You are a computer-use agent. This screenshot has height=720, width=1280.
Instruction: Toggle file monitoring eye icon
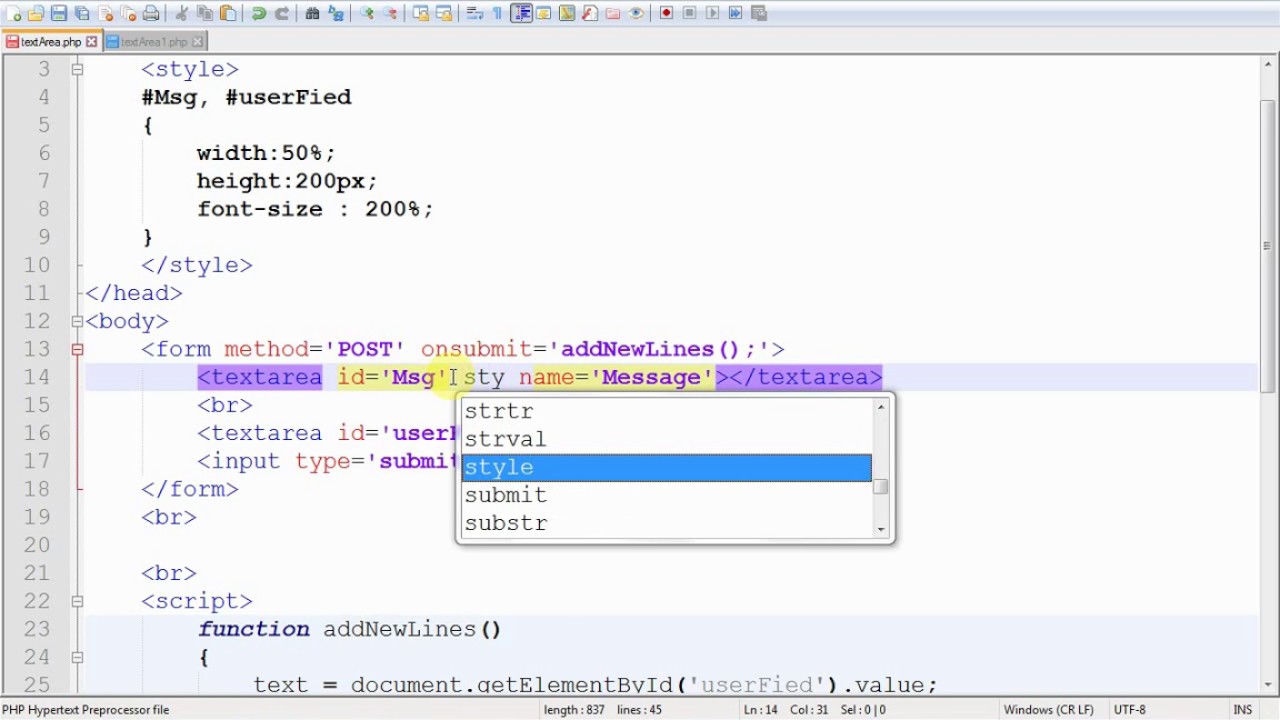pyautogui.click(x=636, y=13)
